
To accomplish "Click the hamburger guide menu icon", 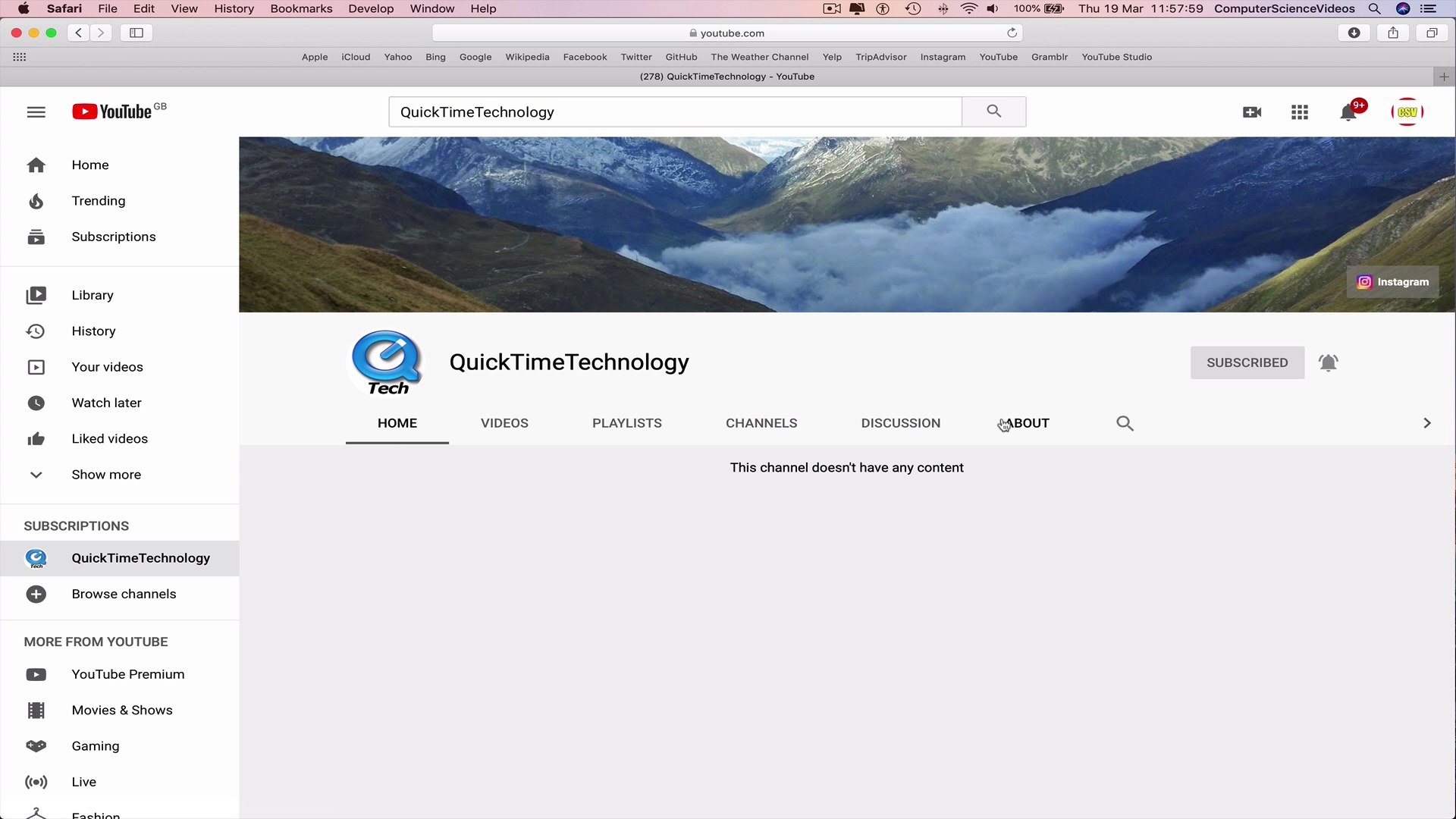I will tap(36, 111).
